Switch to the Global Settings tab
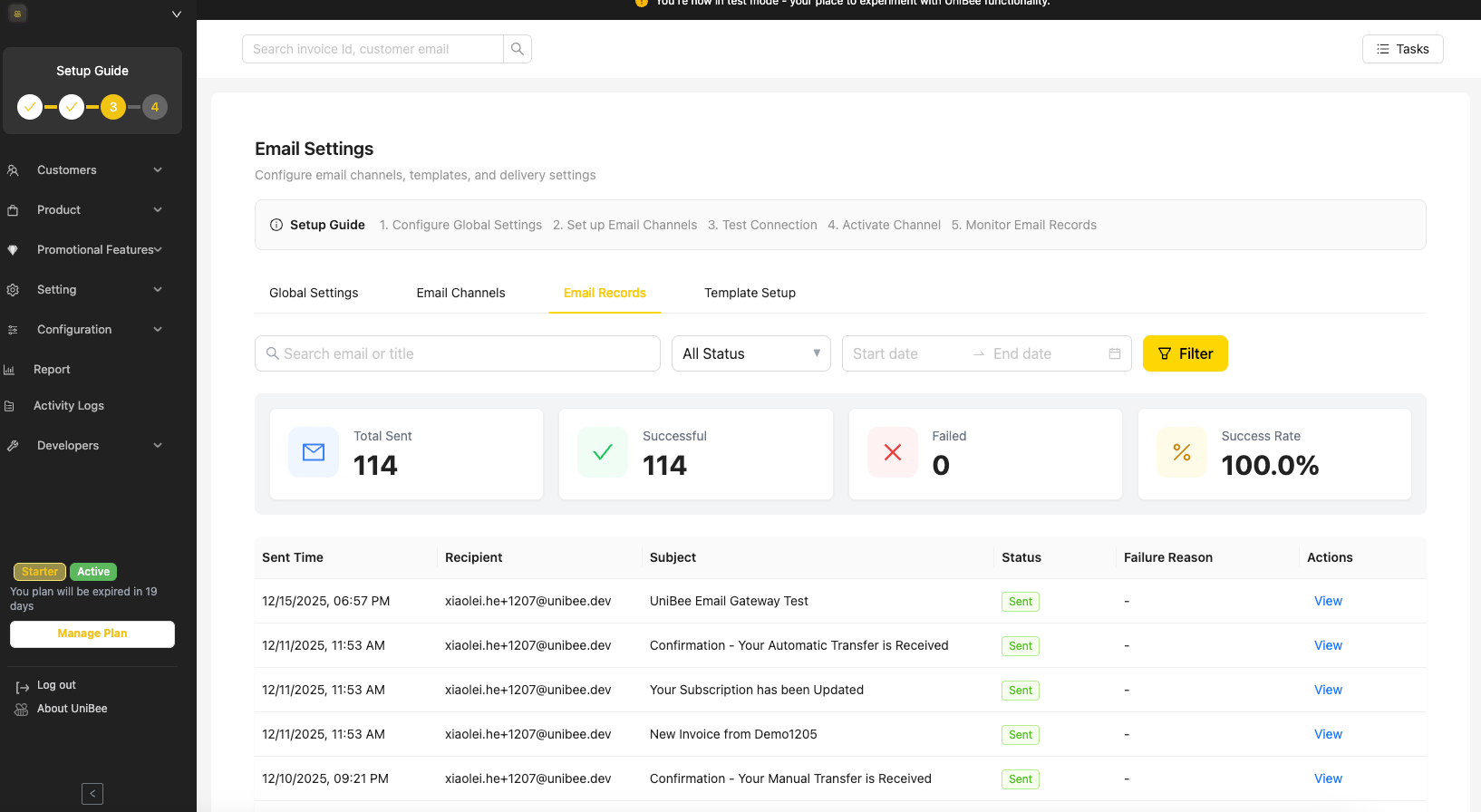1481x812 pixels. 314,293
